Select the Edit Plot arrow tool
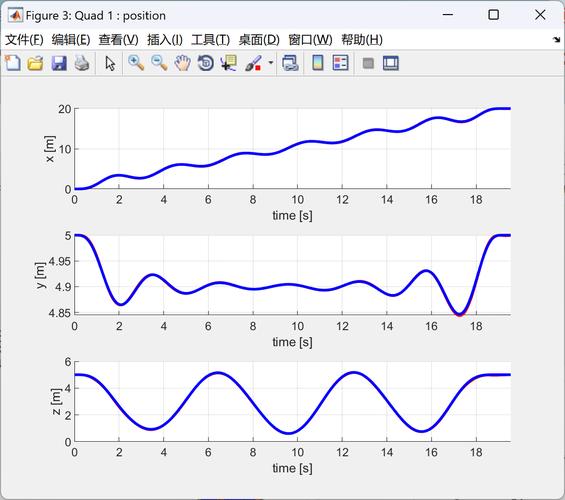 point(110,63)
